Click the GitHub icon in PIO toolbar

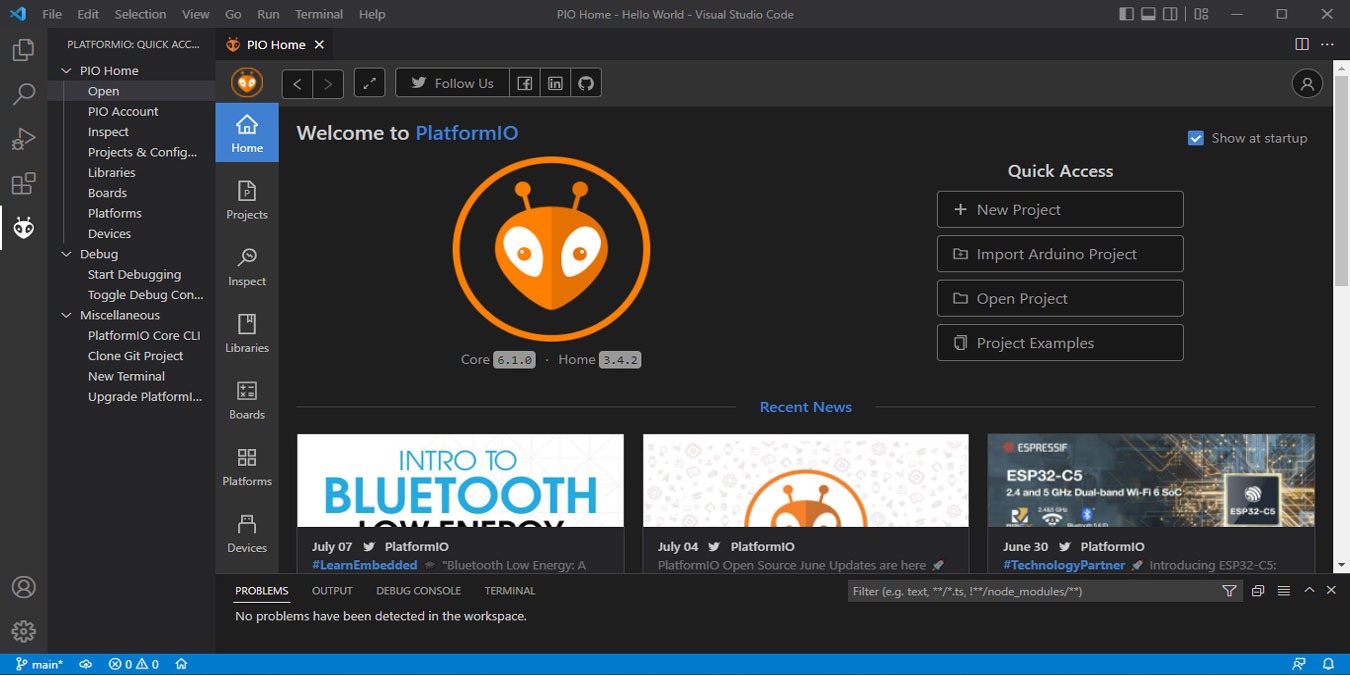[586, 82]
